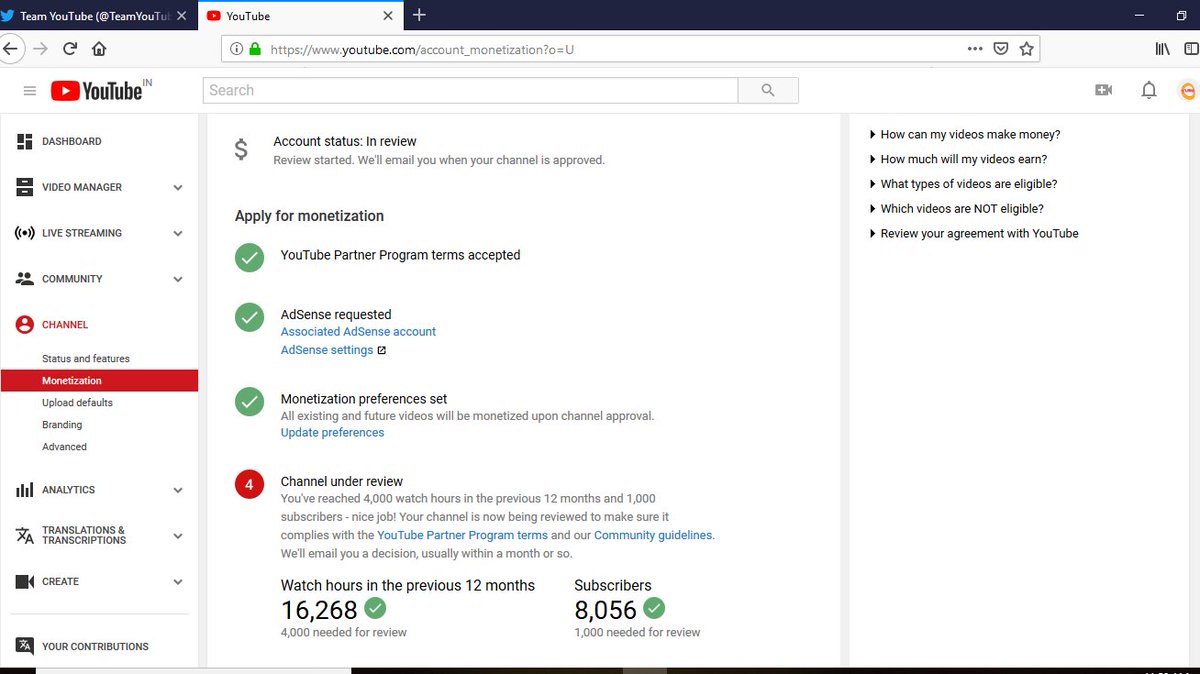Open the Associated AdSense account link
Screen dimensions: 1200x674
pyautogui.click(x=358, y=332)
